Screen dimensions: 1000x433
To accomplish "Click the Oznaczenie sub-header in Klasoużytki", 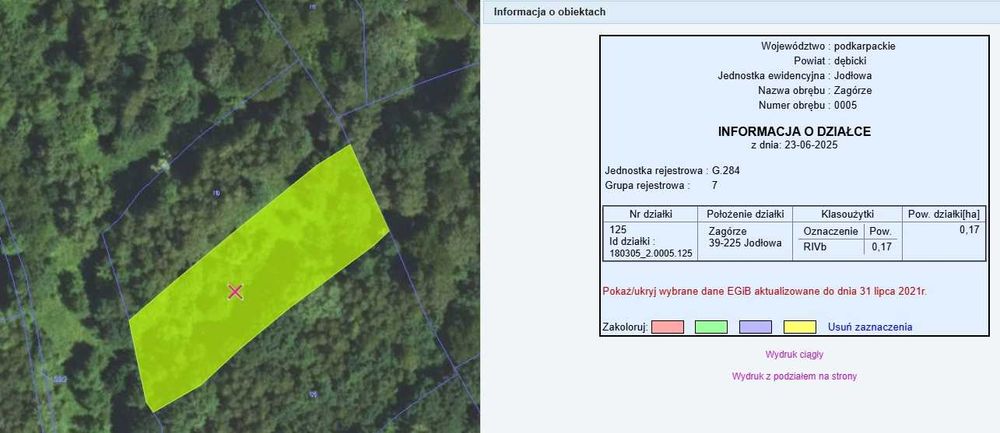I will 829,231.
